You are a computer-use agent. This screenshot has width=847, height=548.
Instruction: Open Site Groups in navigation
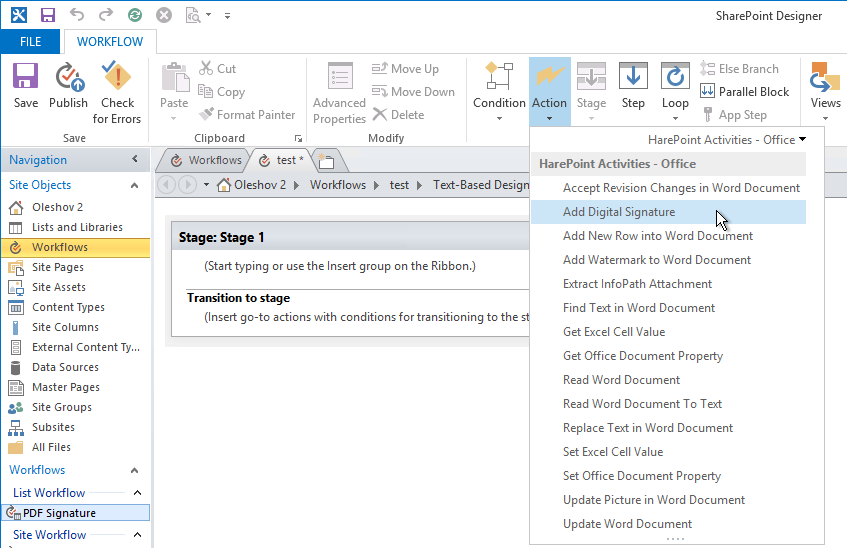(62, 407)
